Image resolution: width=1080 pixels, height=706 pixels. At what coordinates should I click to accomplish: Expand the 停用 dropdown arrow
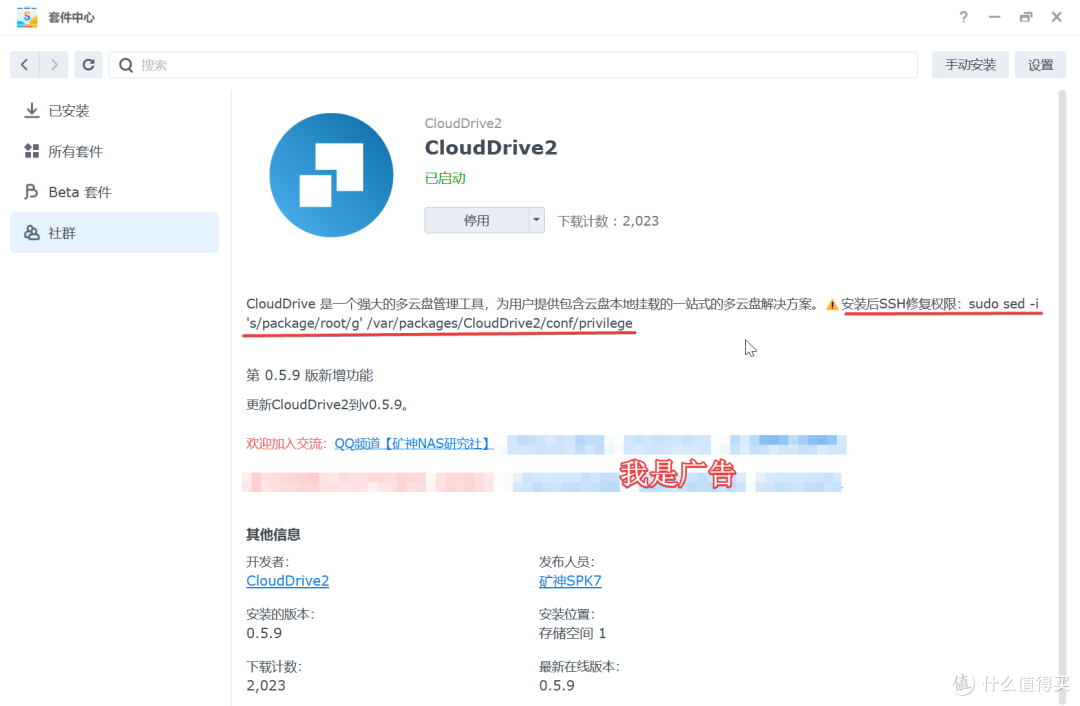pos(537,220)
